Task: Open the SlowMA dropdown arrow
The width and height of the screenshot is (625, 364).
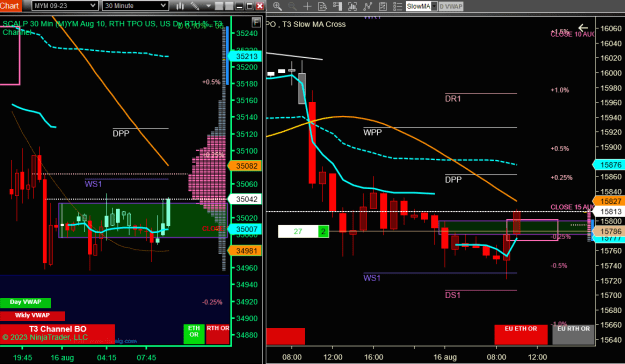Action: pyautogui.click(x=434, y=6)
